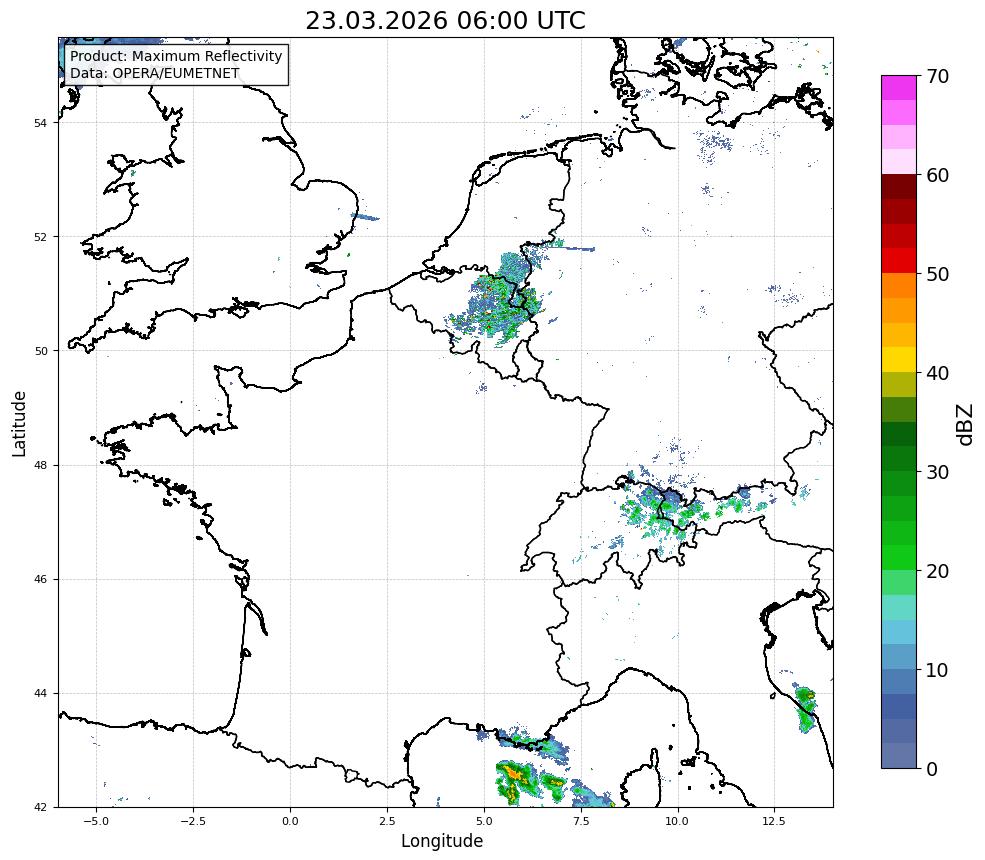Click the longitude tick label "−2.5"
Image resolution: width=985 pixels, height=860 pixels.
(x=193, y=821)
